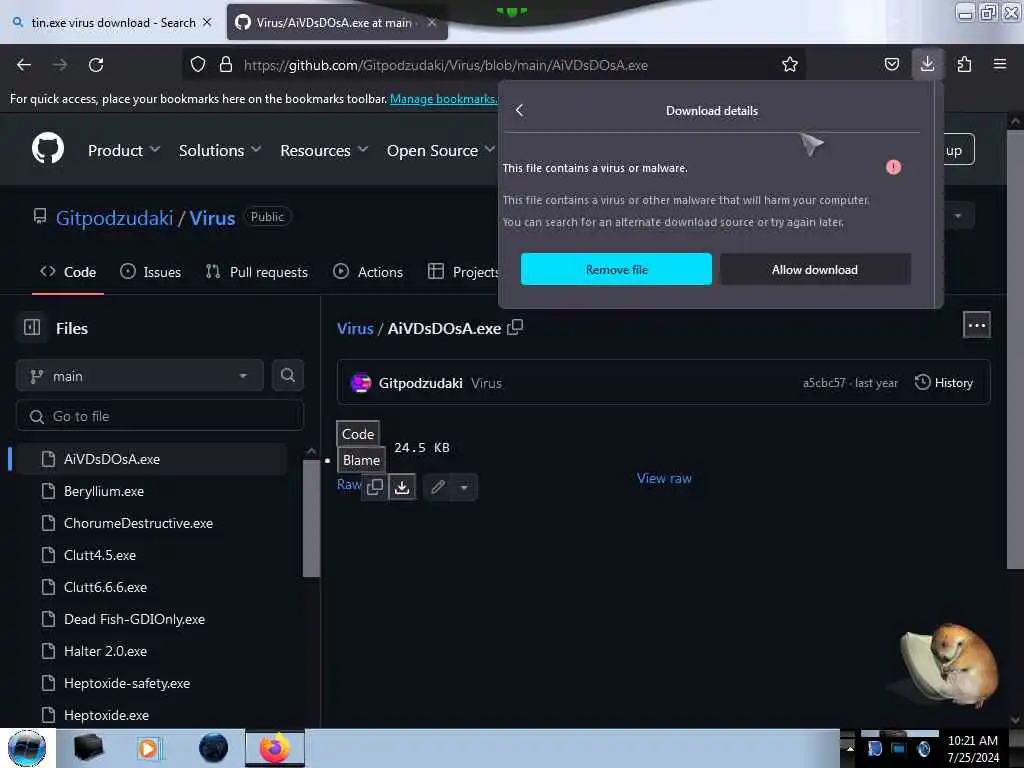The image size is (1024, 768).
Task: Open Clutt4.5.exe in the file tree
Action: tap(100, 554)
